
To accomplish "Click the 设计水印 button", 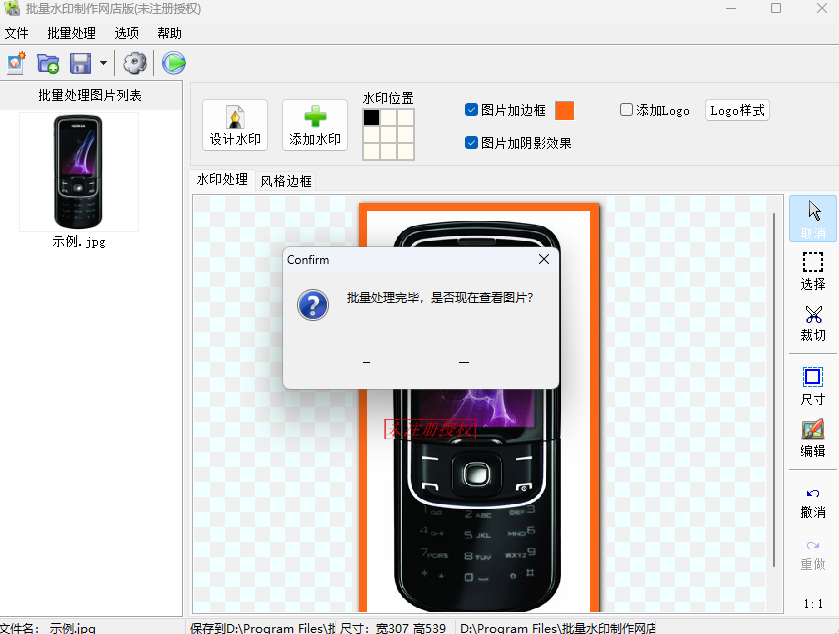I will tap(235, 125).
